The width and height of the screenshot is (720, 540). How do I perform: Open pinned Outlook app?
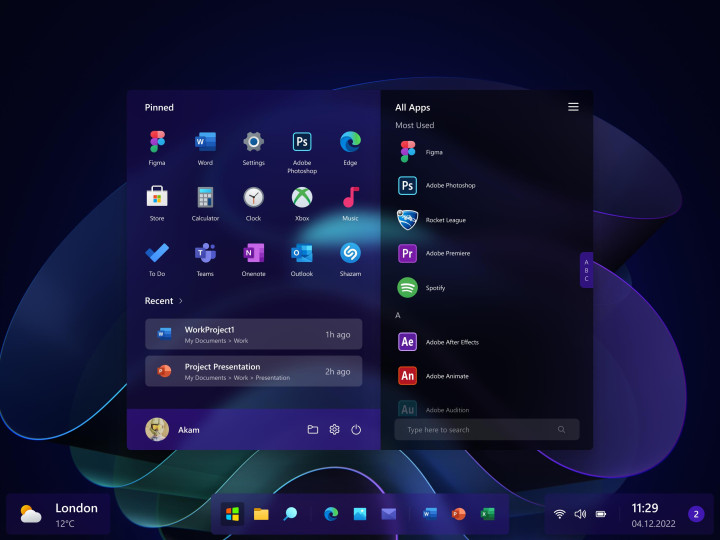click(x=302, y=253)
